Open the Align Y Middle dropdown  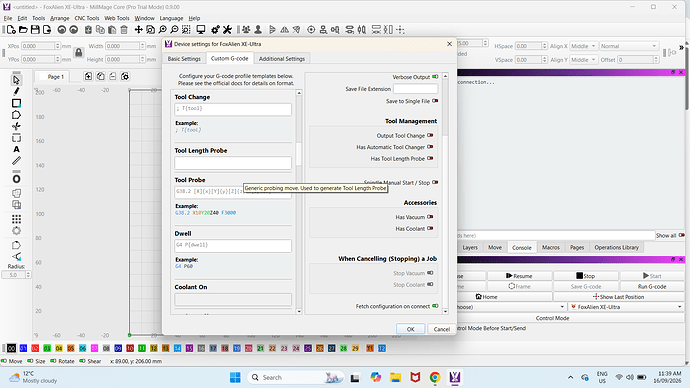tap(583, 59)
